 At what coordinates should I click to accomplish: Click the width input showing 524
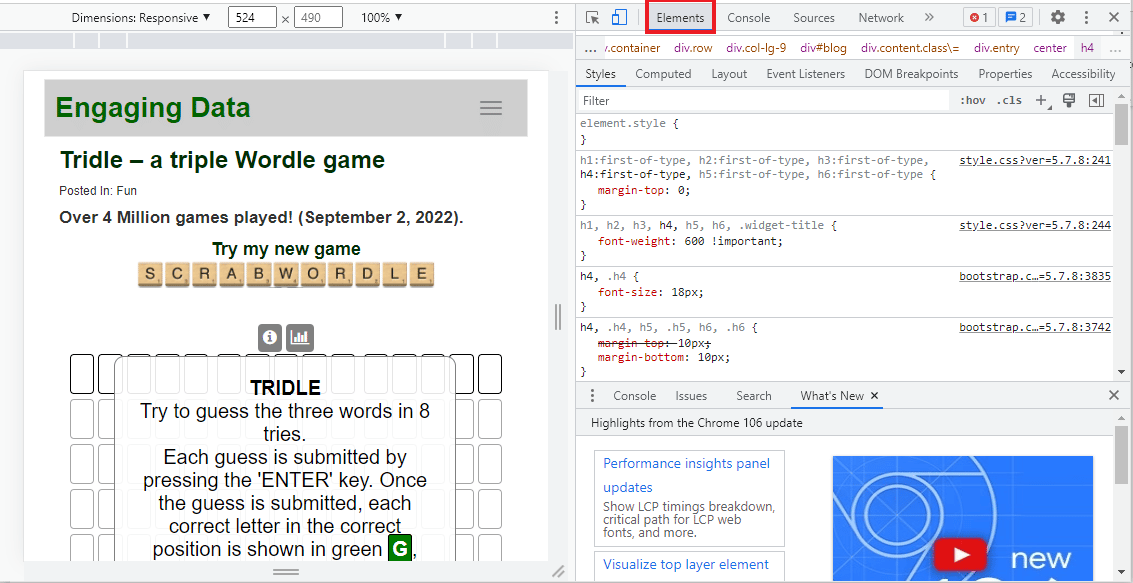click(252, 17)
